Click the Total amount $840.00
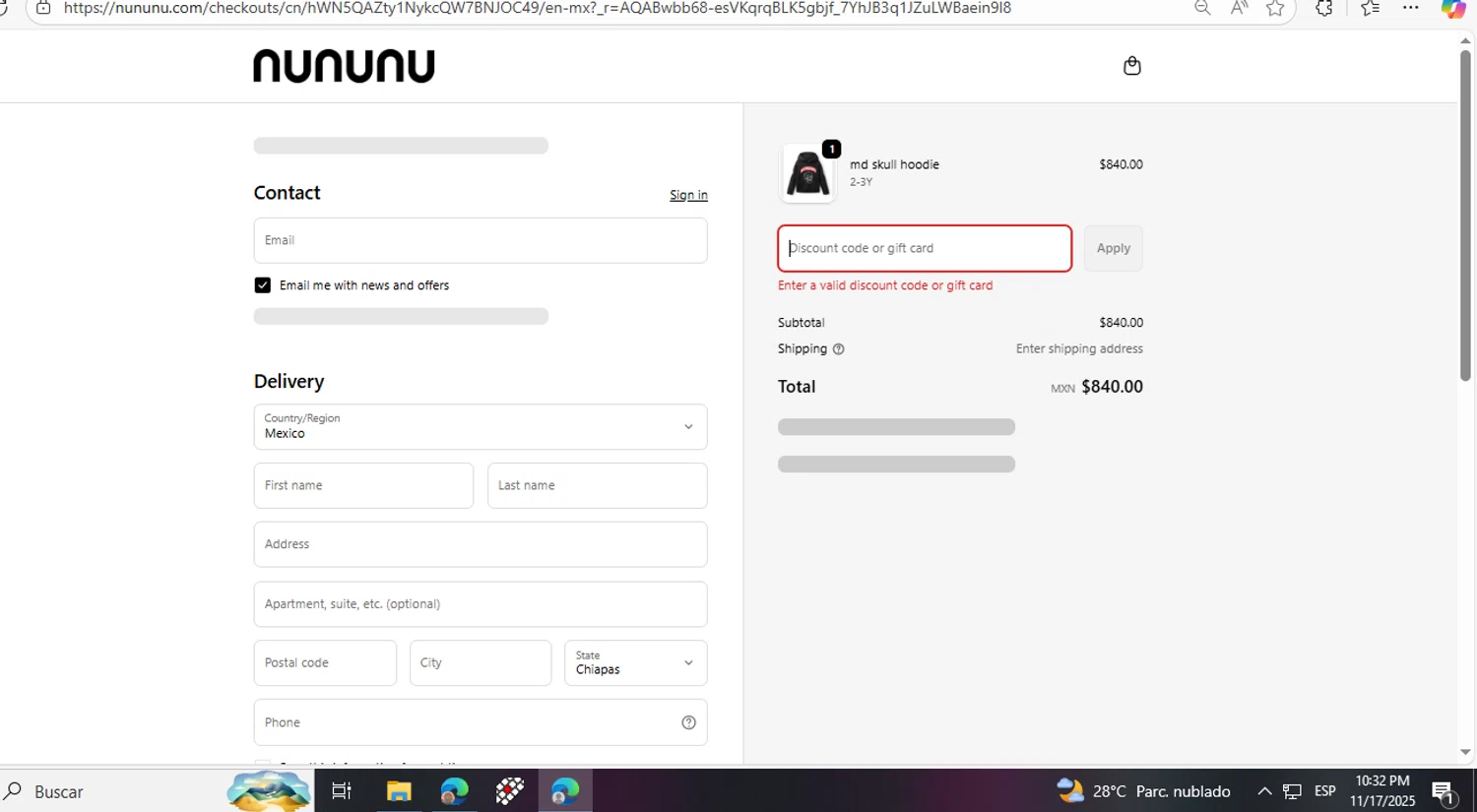This screenshot has height=812, width=1477. tap(1112, 387)
